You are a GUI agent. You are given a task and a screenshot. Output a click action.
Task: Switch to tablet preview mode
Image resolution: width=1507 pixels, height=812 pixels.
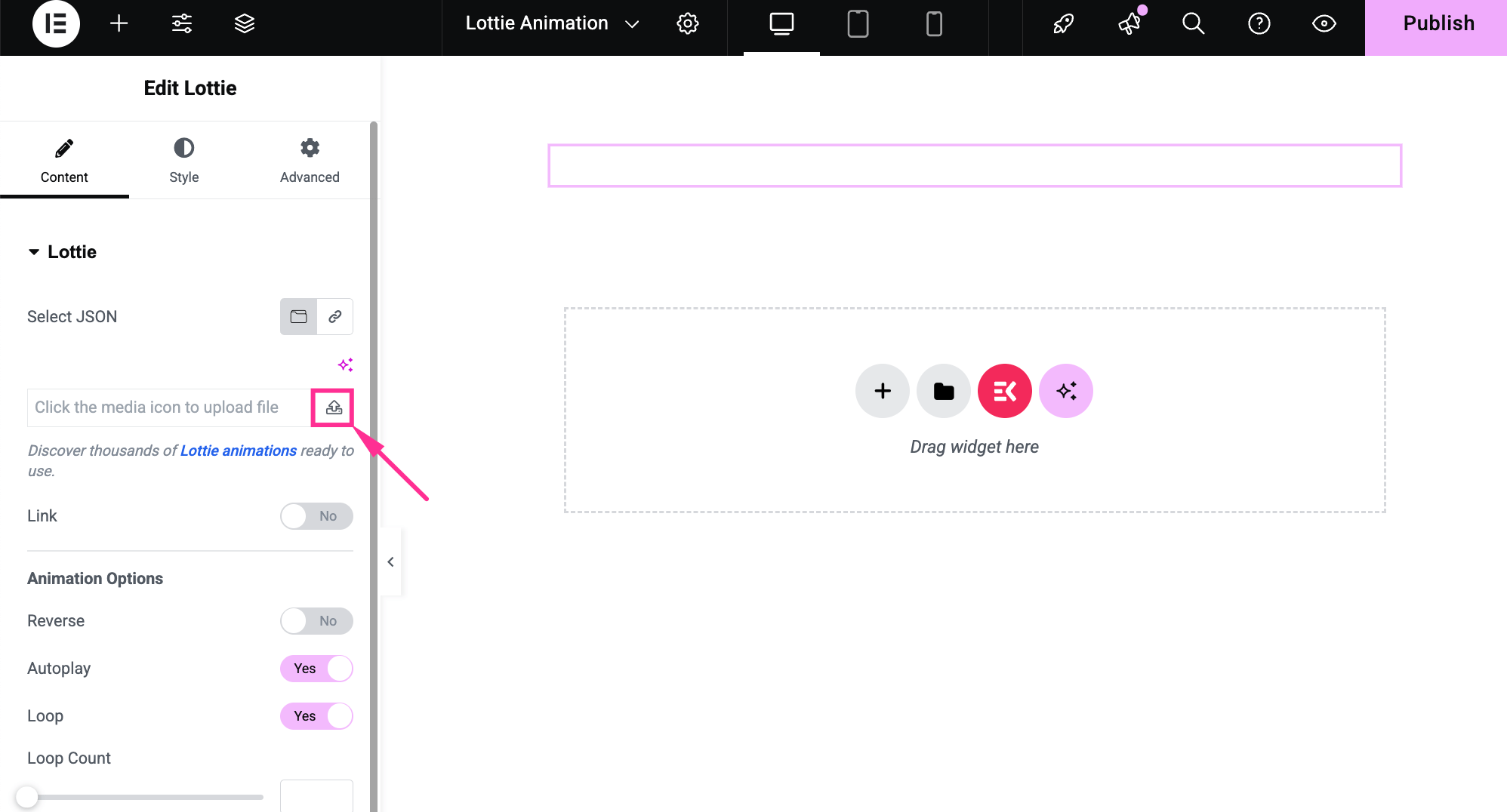[858, 23]
